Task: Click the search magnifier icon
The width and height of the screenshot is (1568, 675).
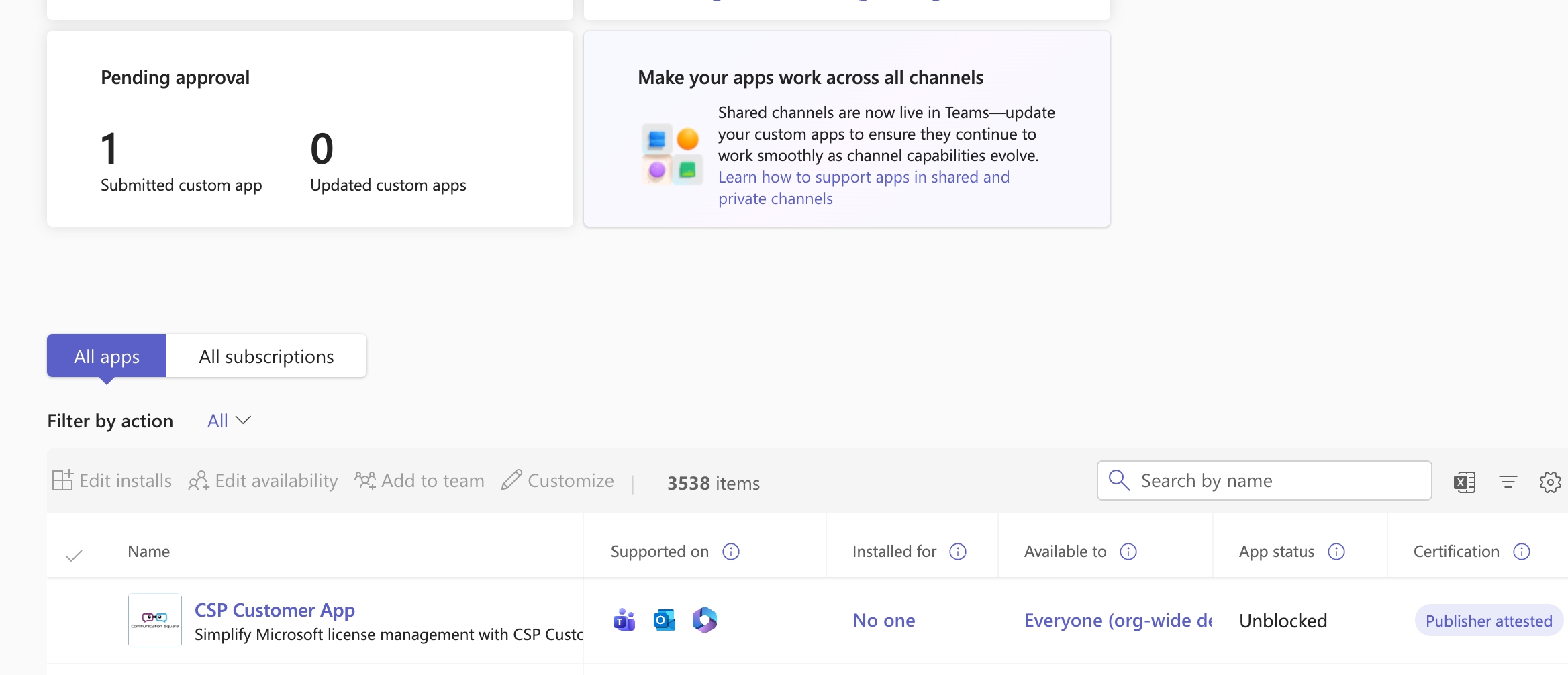Action: click(x=1119, y=480)
